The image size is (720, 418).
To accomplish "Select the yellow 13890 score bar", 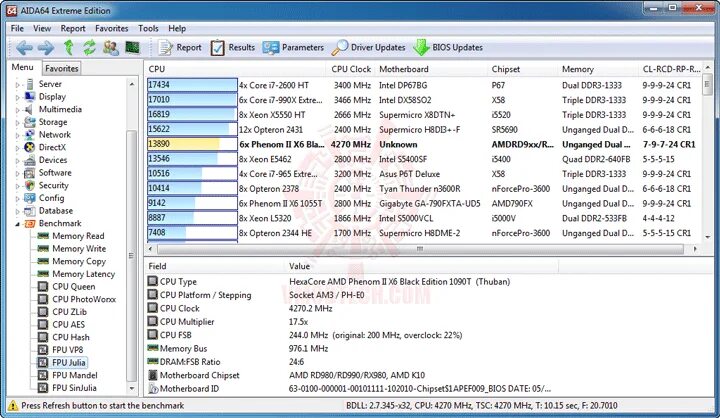I will click(x=192, y=144).
